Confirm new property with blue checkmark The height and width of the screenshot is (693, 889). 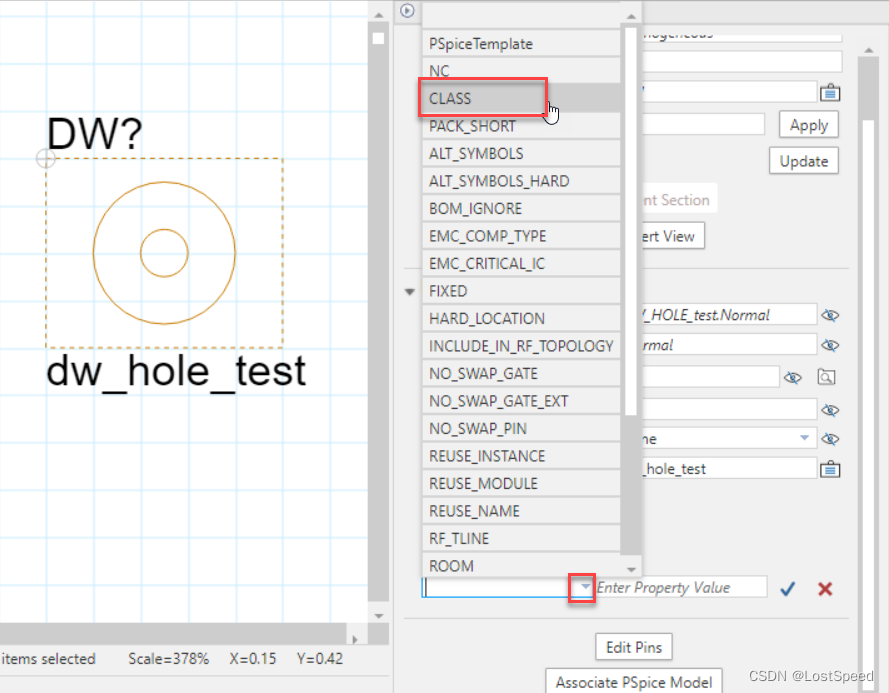(788, 588)
